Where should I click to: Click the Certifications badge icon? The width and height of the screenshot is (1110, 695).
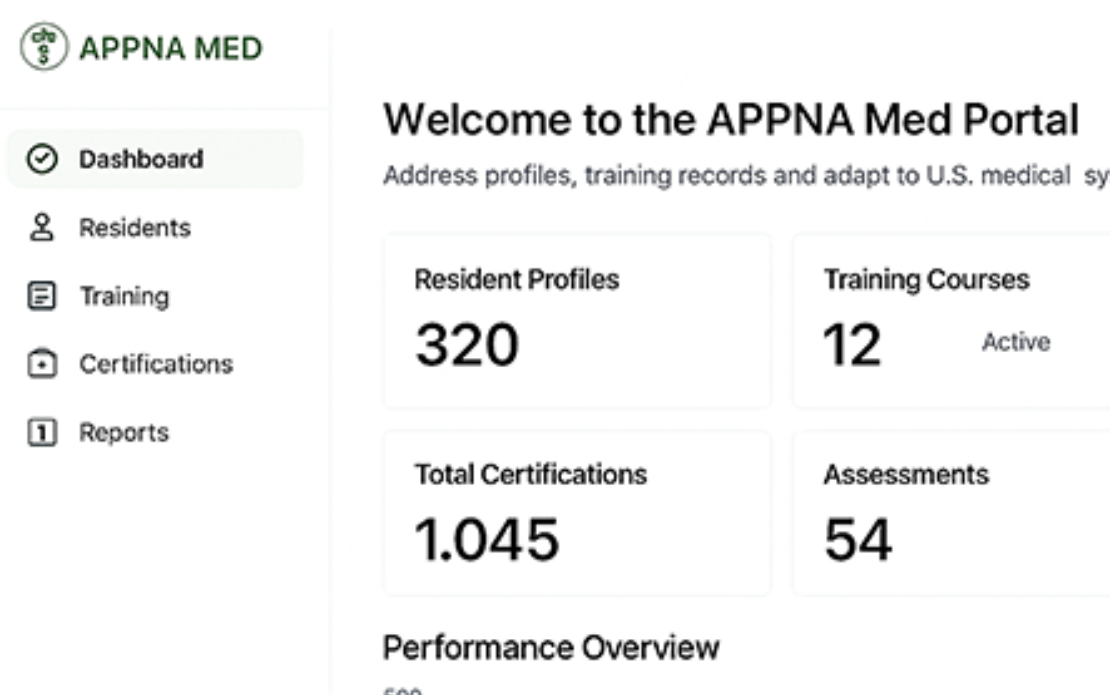point(42,364)
